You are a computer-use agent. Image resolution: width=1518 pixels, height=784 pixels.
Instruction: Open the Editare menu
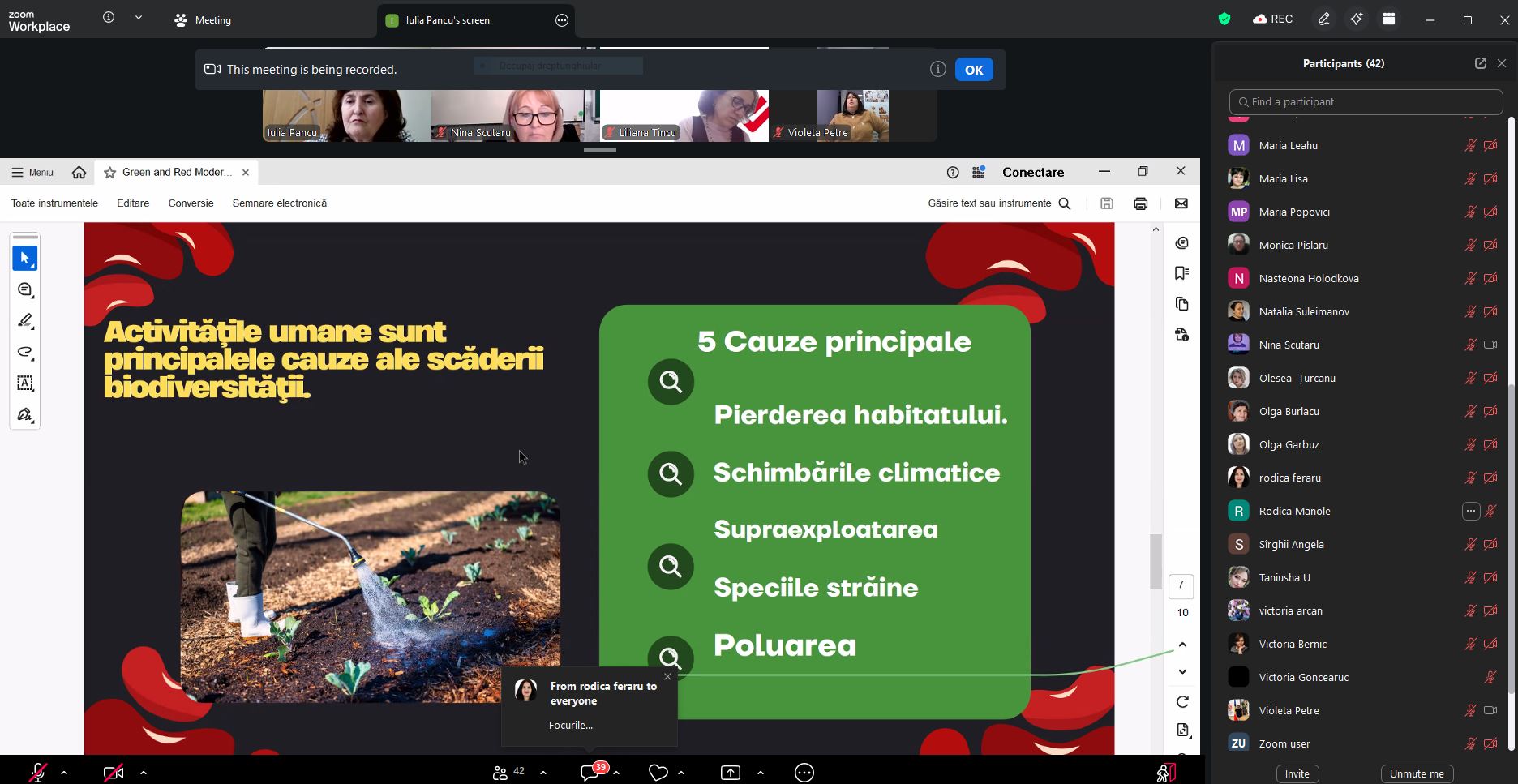click(x=133, y=203)
